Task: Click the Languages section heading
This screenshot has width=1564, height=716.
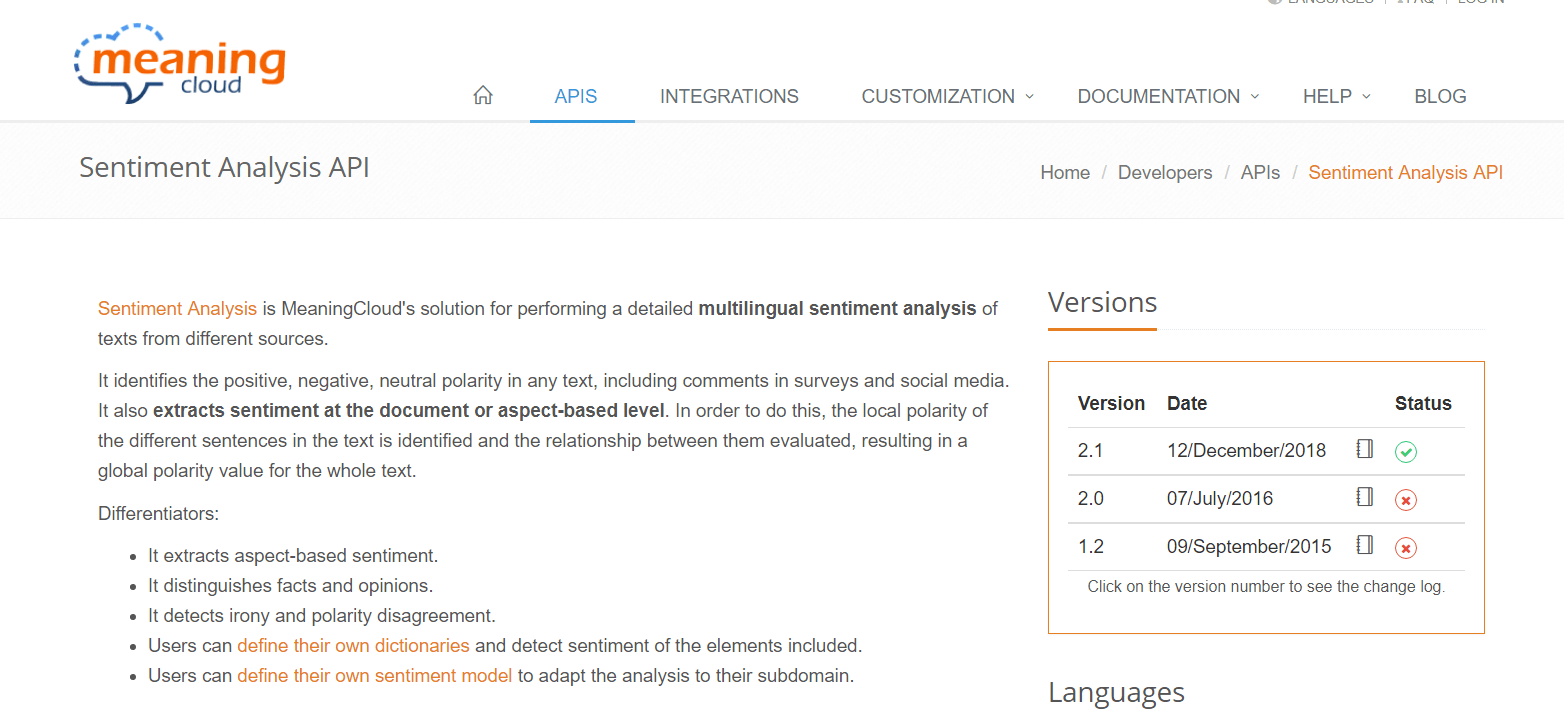Action: (x=1116, y=692)
